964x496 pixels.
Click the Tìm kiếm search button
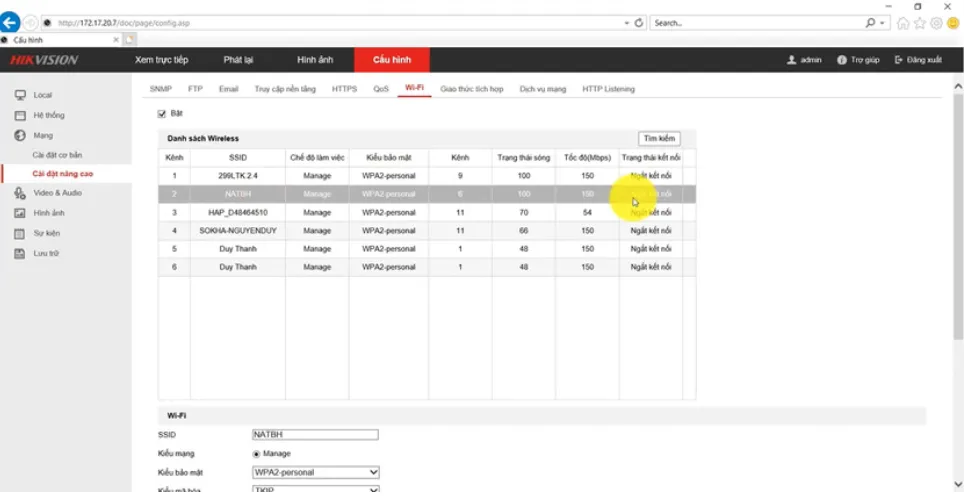(x=659, y=138)
